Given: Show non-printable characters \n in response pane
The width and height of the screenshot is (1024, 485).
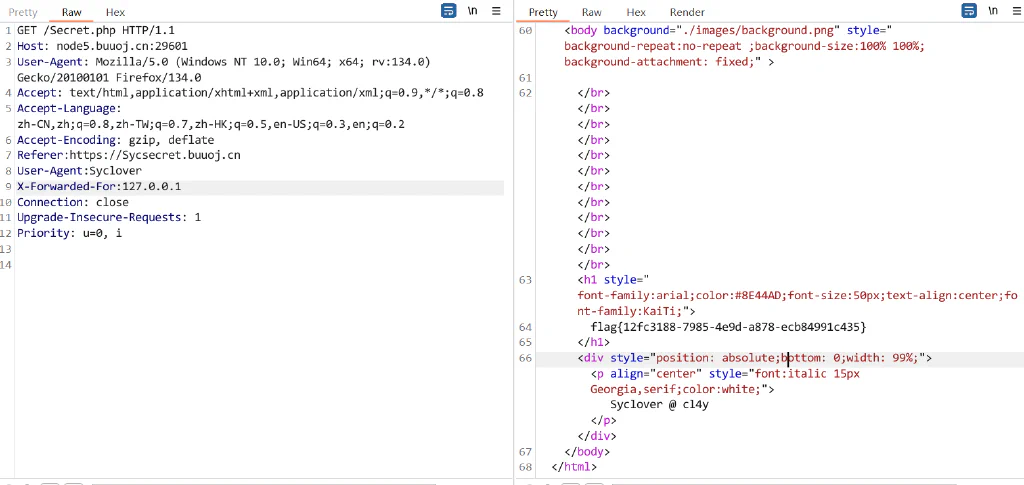Looking at the screenshot, I should (x=993, y=11).
